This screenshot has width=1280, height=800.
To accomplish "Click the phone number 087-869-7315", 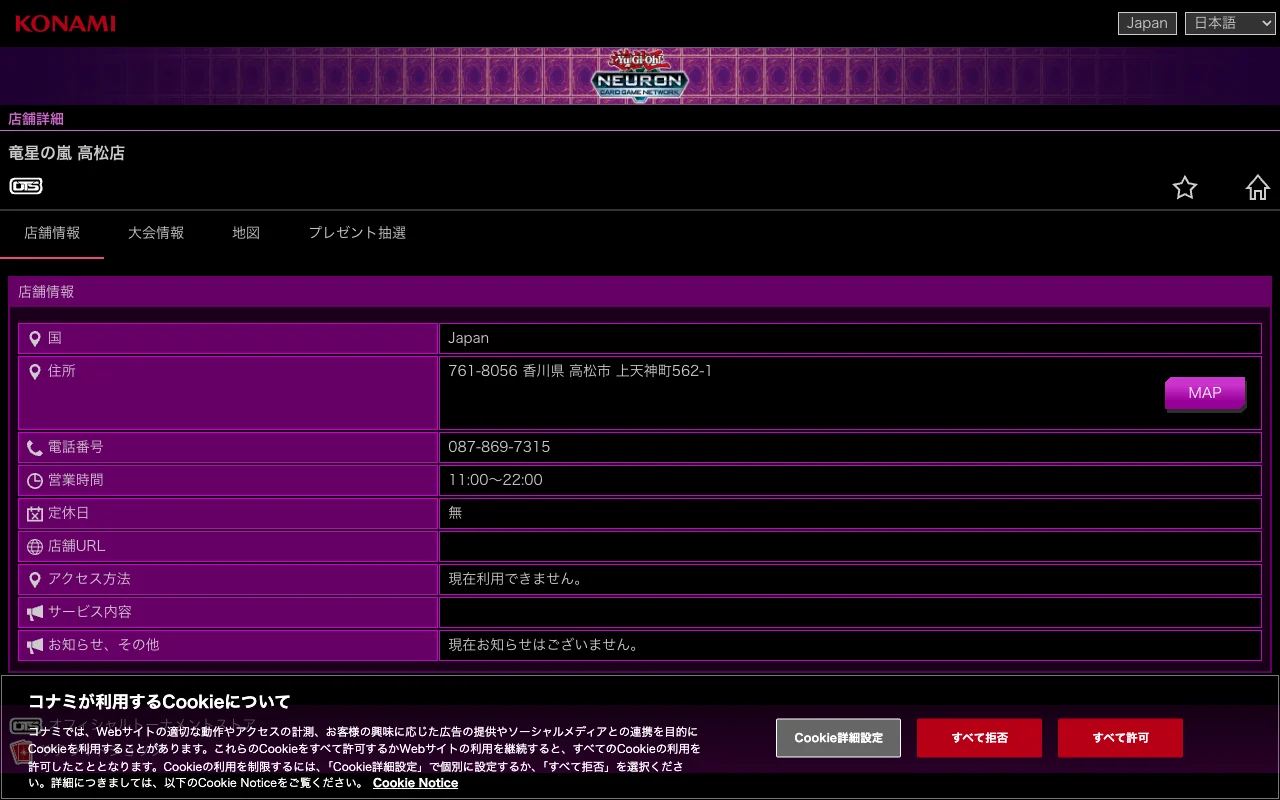I will [x=499, y=447].
